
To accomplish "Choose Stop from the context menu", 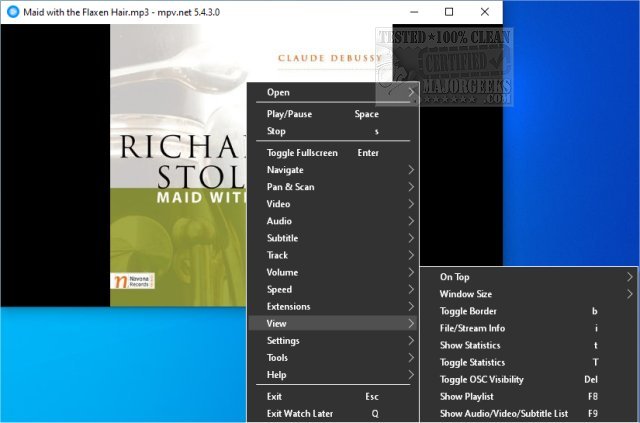I will click(x=333, y=131).
